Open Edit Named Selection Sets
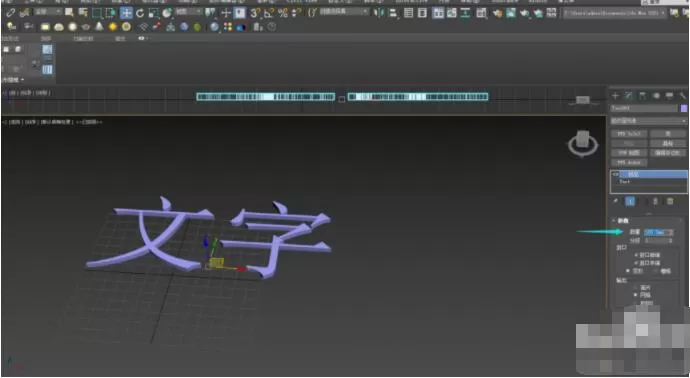The image size is (690, 378). [312, 13]
